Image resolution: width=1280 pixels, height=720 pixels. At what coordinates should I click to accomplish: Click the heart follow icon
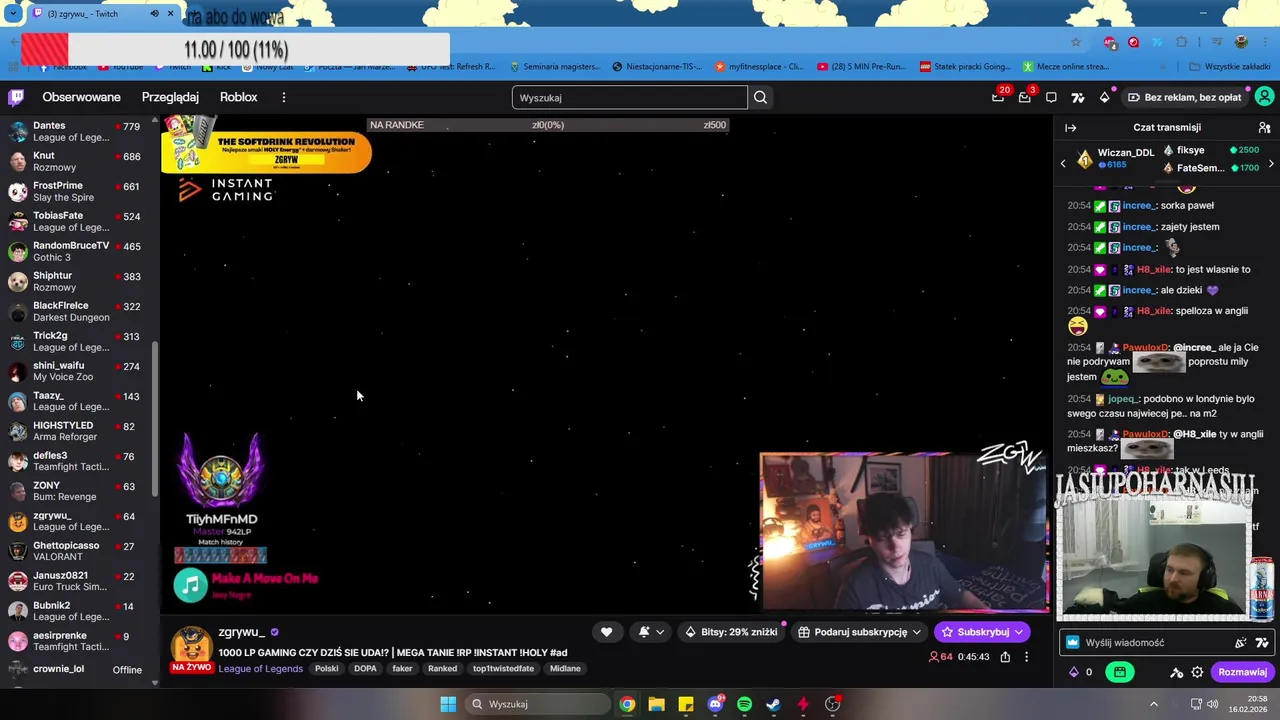(x=606, y=632)
